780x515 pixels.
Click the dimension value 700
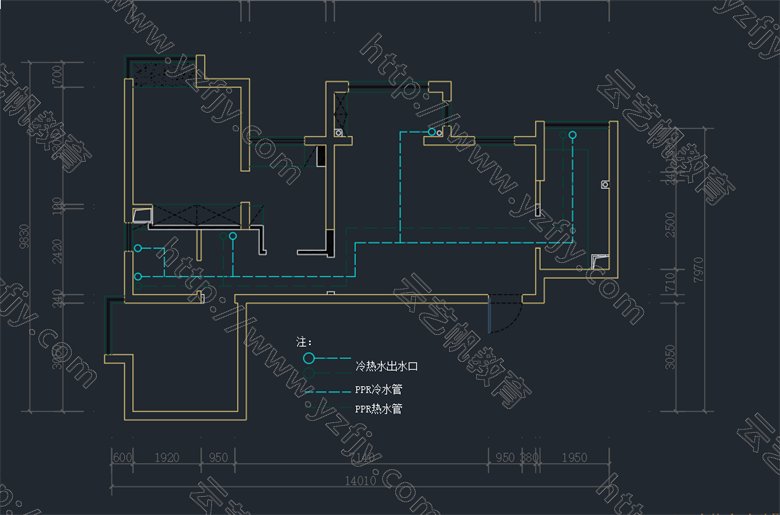[x=57, y=74]
